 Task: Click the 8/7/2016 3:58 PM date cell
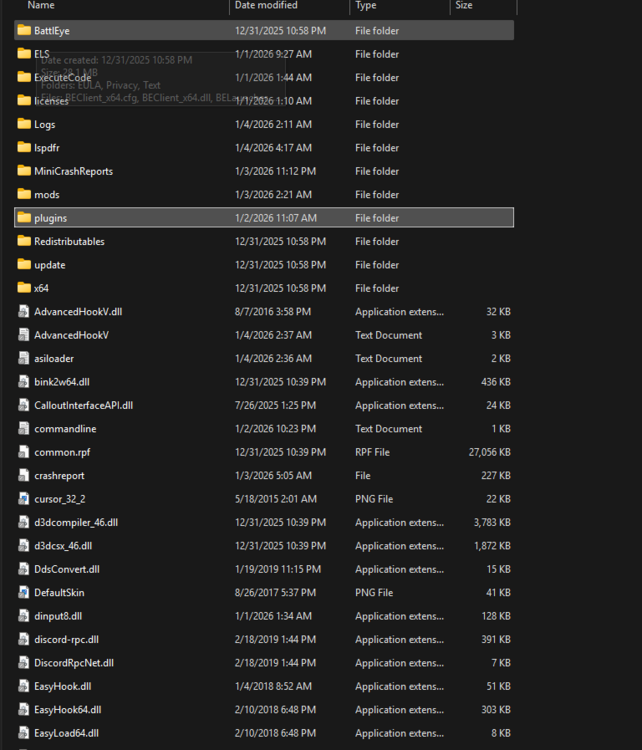tap(272, 312)
